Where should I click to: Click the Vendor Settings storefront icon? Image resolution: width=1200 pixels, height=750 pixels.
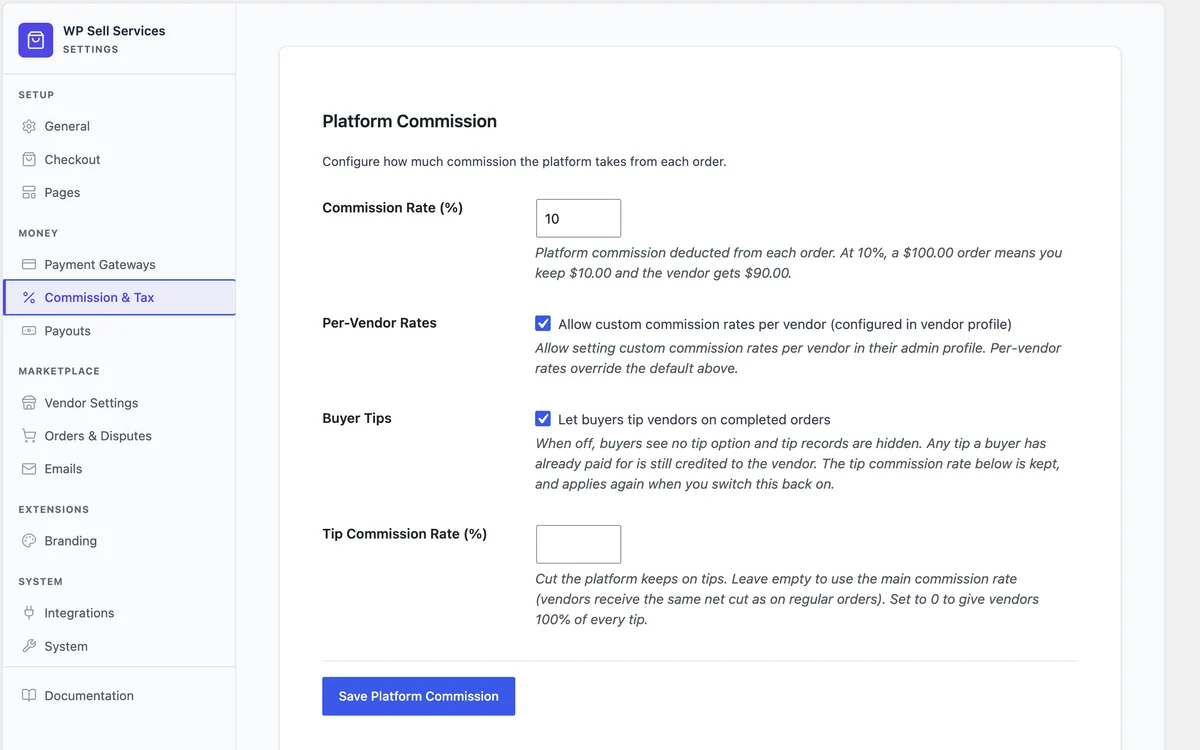point(29,402)
